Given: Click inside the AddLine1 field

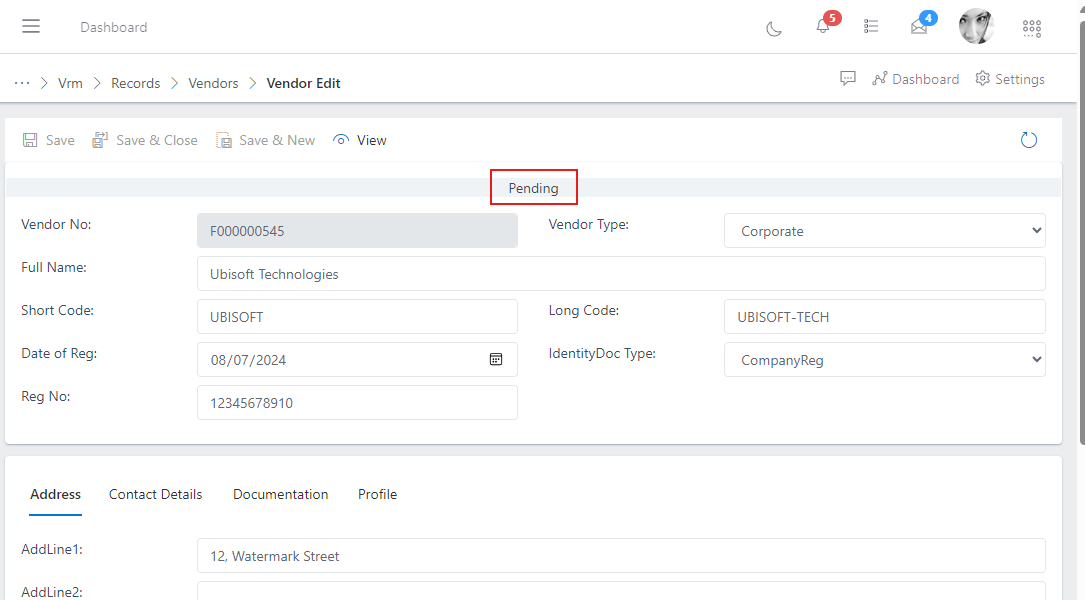Looking at the screenshot, I should 621,555.
